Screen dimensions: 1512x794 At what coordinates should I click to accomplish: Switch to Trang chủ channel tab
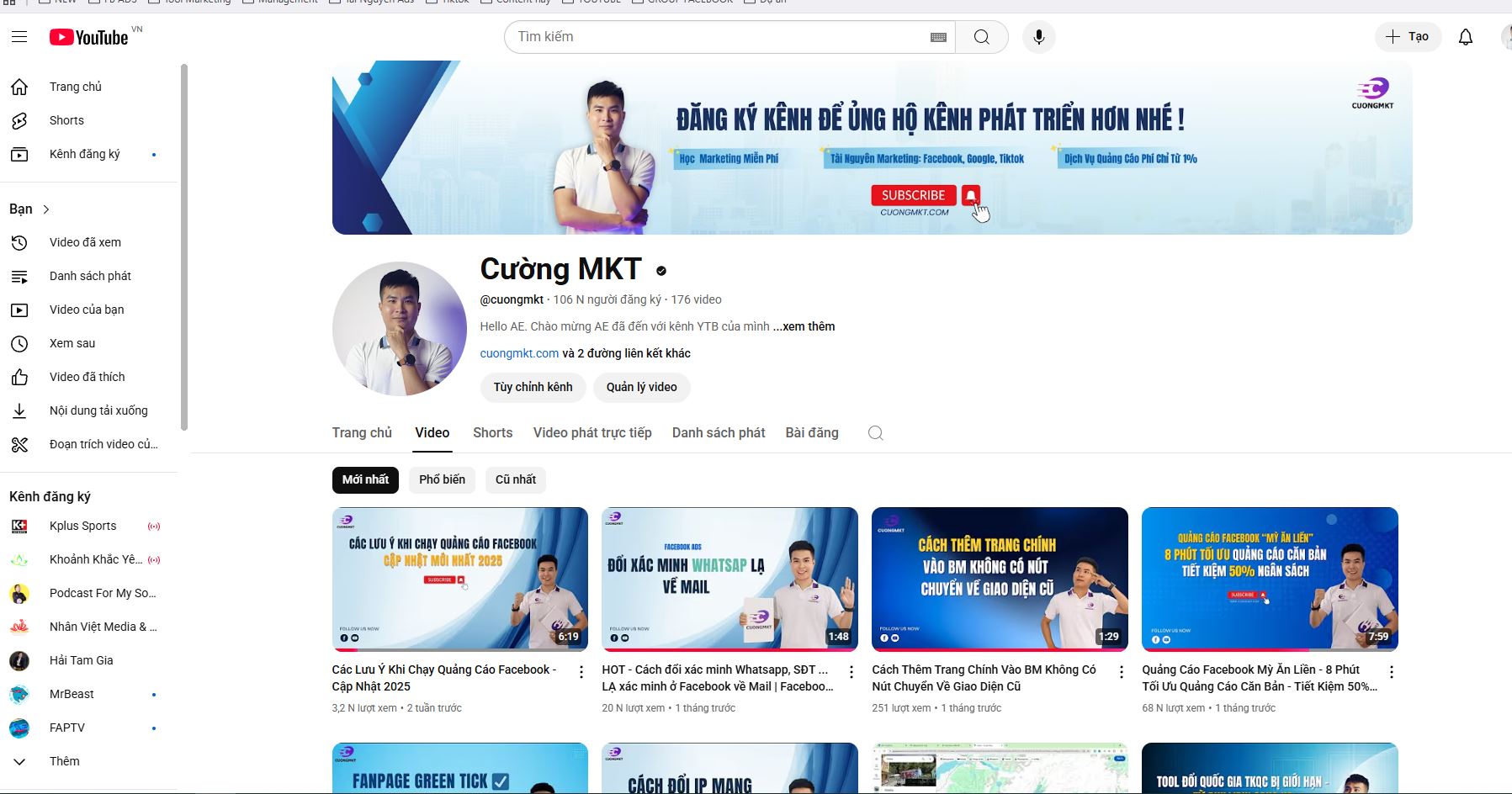pos(362,432)
